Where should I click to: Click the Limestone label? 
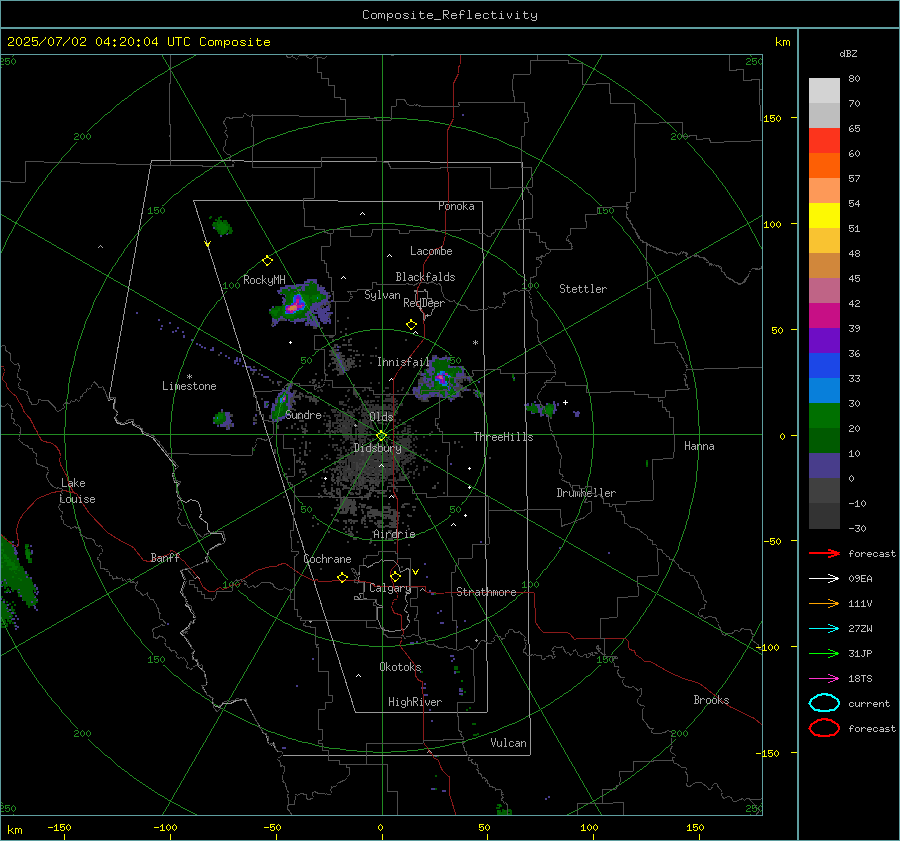tap(189, 386)
